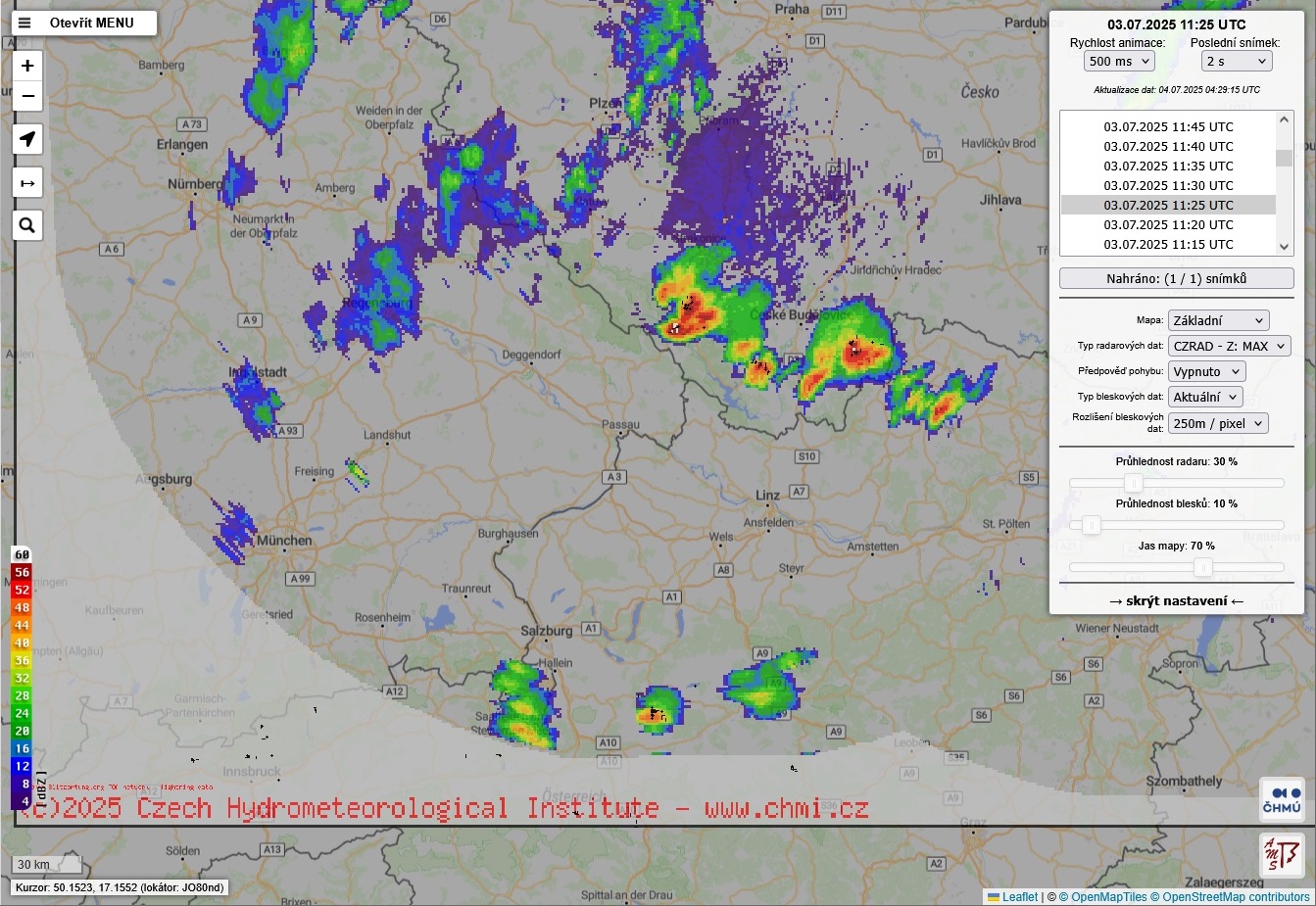Screen dimensions: 1316x906
Task: Open the map search magnifier
Action: tap(27, 225)
